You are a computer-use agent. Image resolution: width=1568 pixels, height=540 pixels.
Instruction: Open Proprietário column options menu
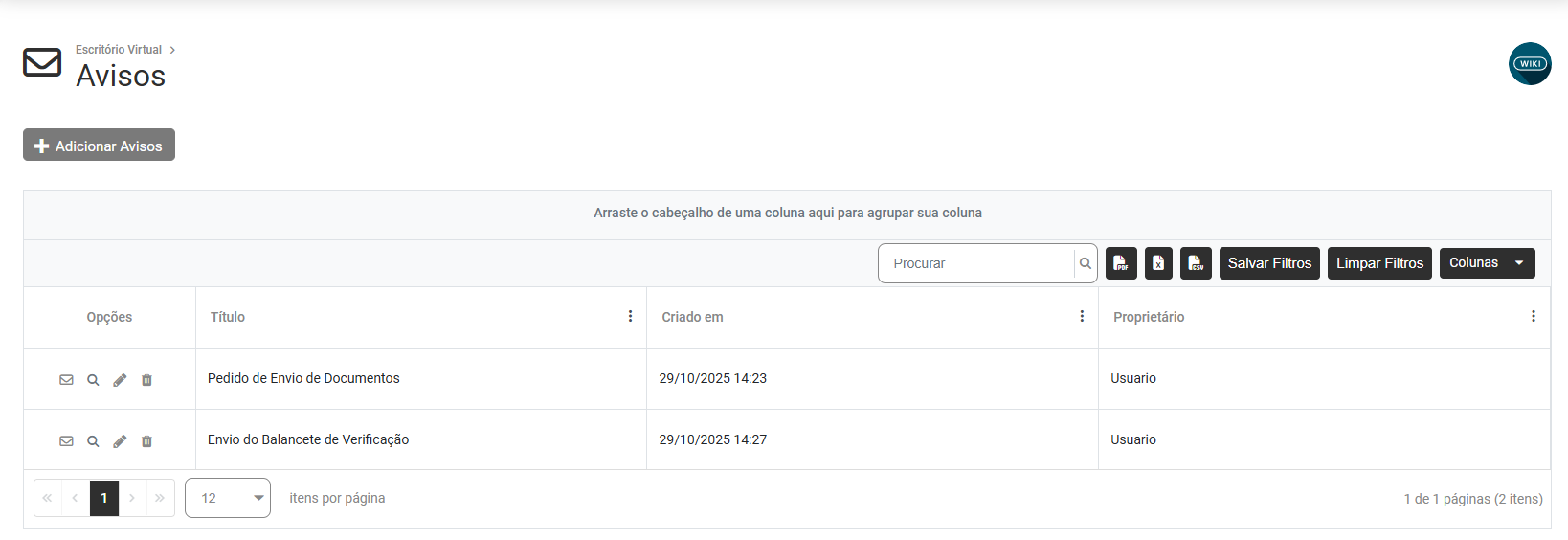click(1533, 317)
